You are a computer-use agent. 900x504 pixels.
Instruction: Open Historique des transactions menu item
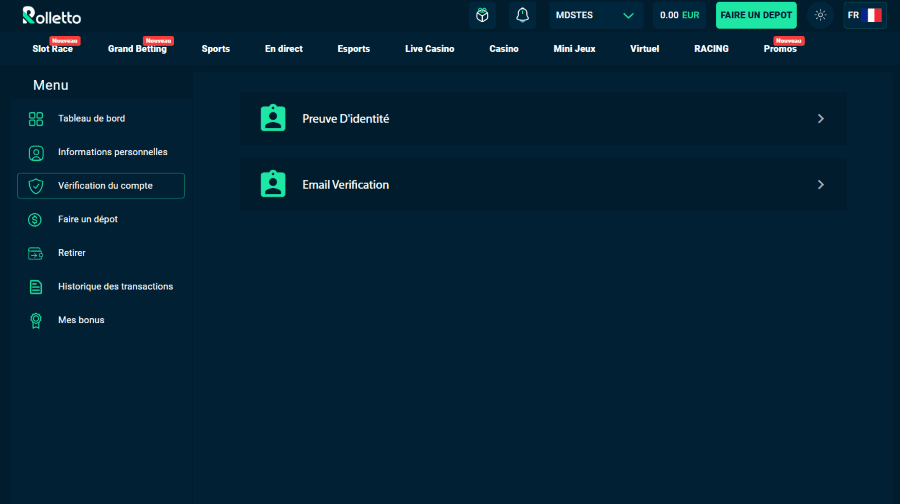pyautogui.click(x=115, y=287)
